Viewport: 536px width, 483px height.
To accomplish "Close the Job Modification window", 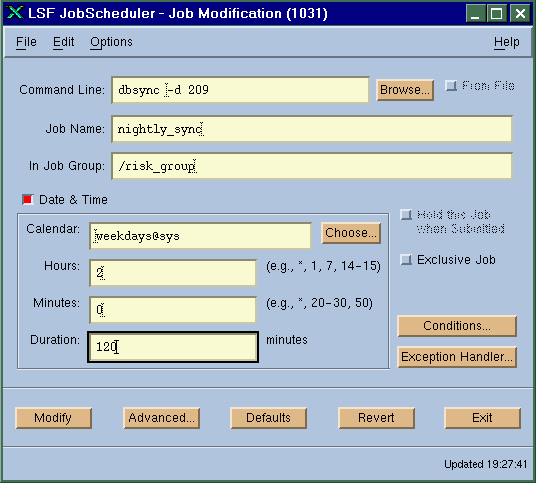I will pyautogui.click(x=520, y=14).
